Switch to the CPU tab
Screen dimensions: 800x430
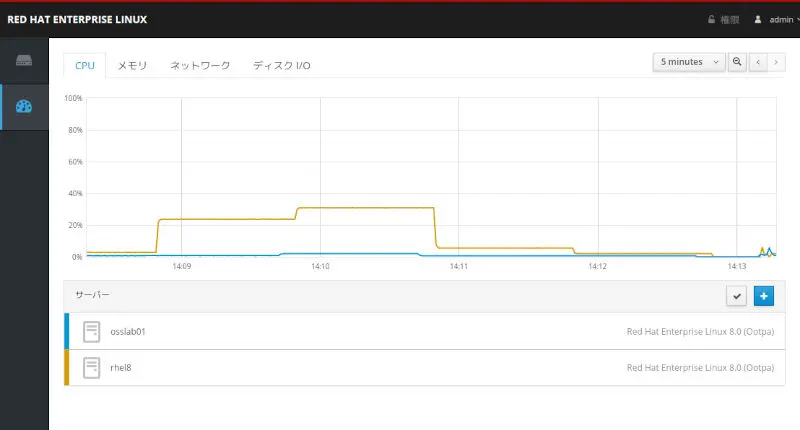pos(85,65)
